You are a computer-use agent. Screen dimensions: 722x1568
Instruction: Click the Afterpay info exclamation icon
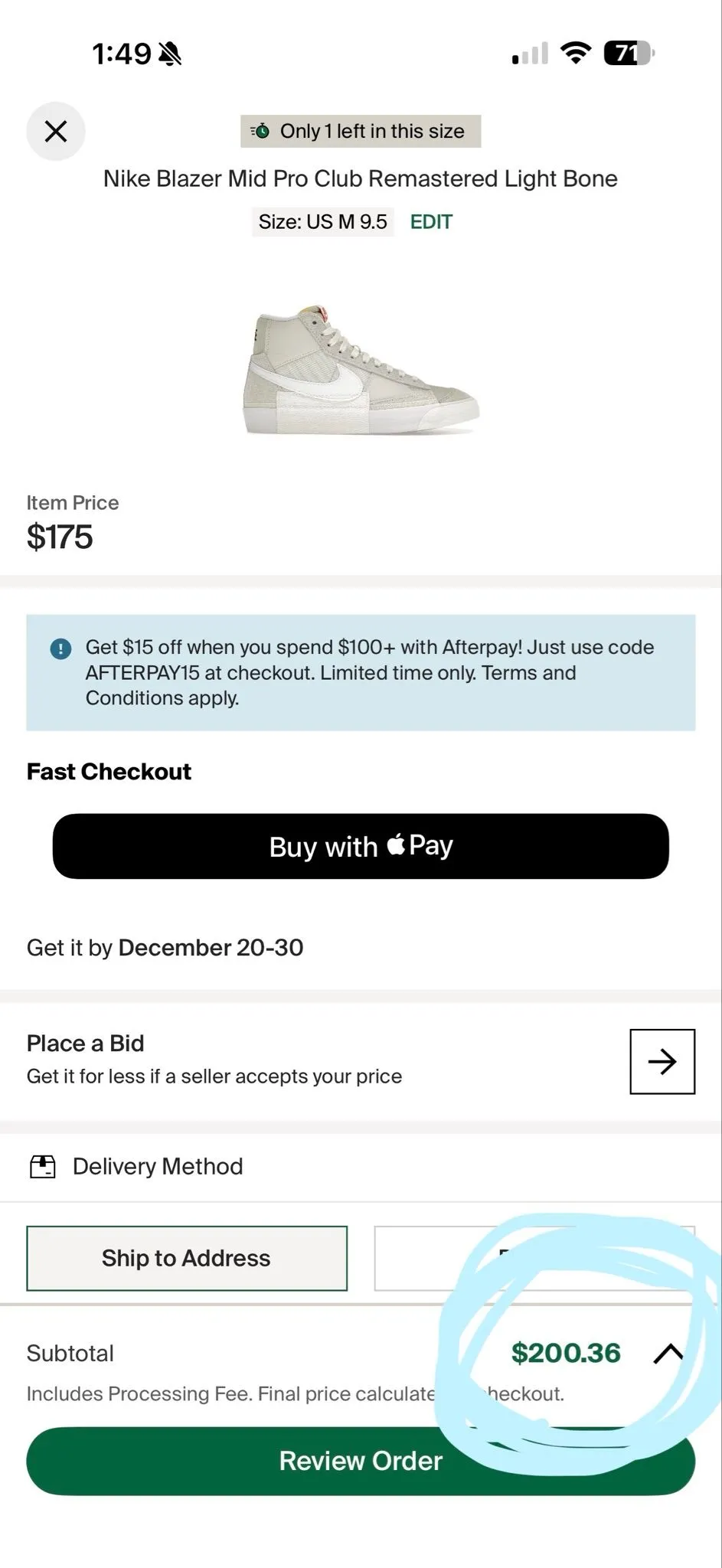(x=60, y=648)
